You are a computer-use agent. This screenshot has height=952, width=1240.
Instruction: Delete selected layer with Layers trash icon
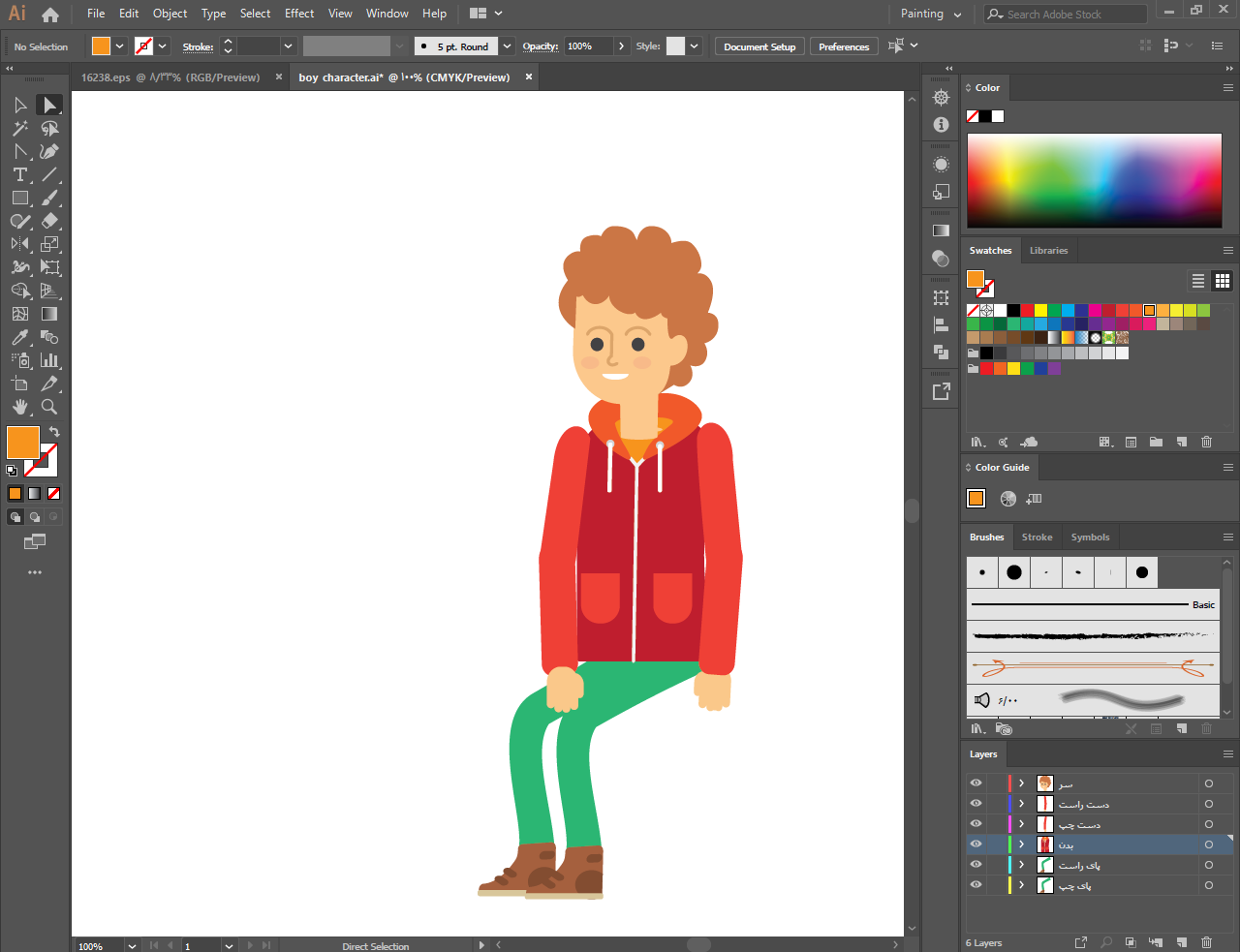pos(1206,942)
